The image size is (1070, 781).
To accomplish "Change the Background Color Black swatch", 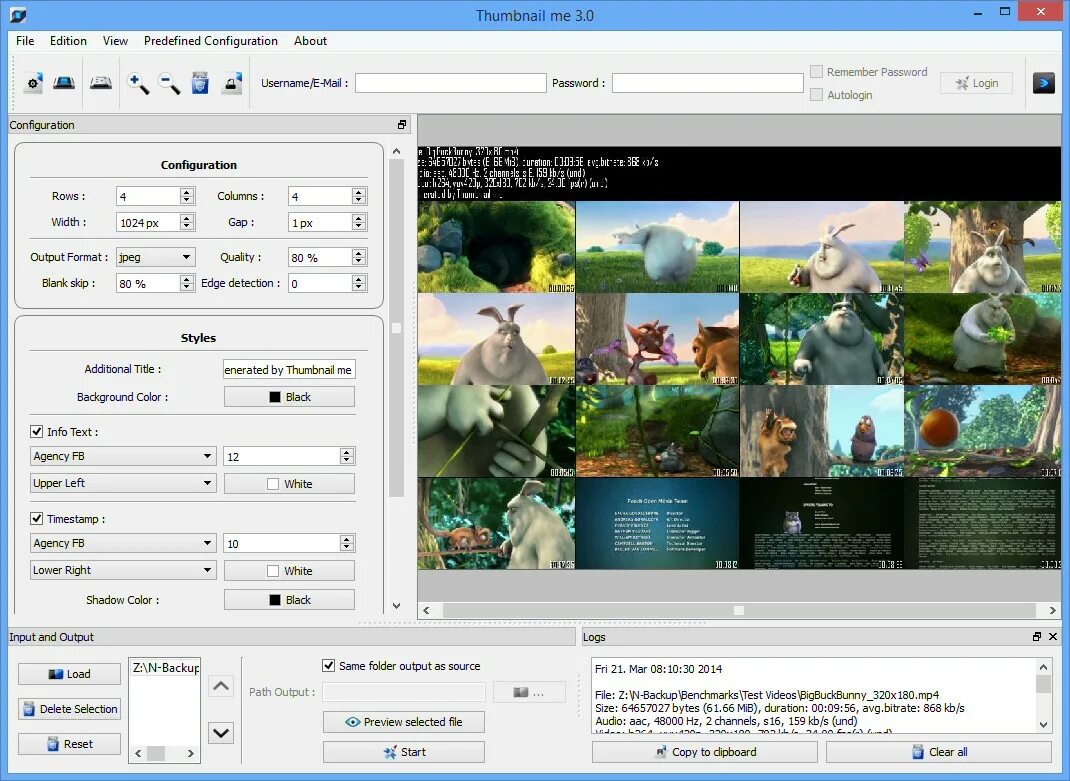I will point(289,397).
